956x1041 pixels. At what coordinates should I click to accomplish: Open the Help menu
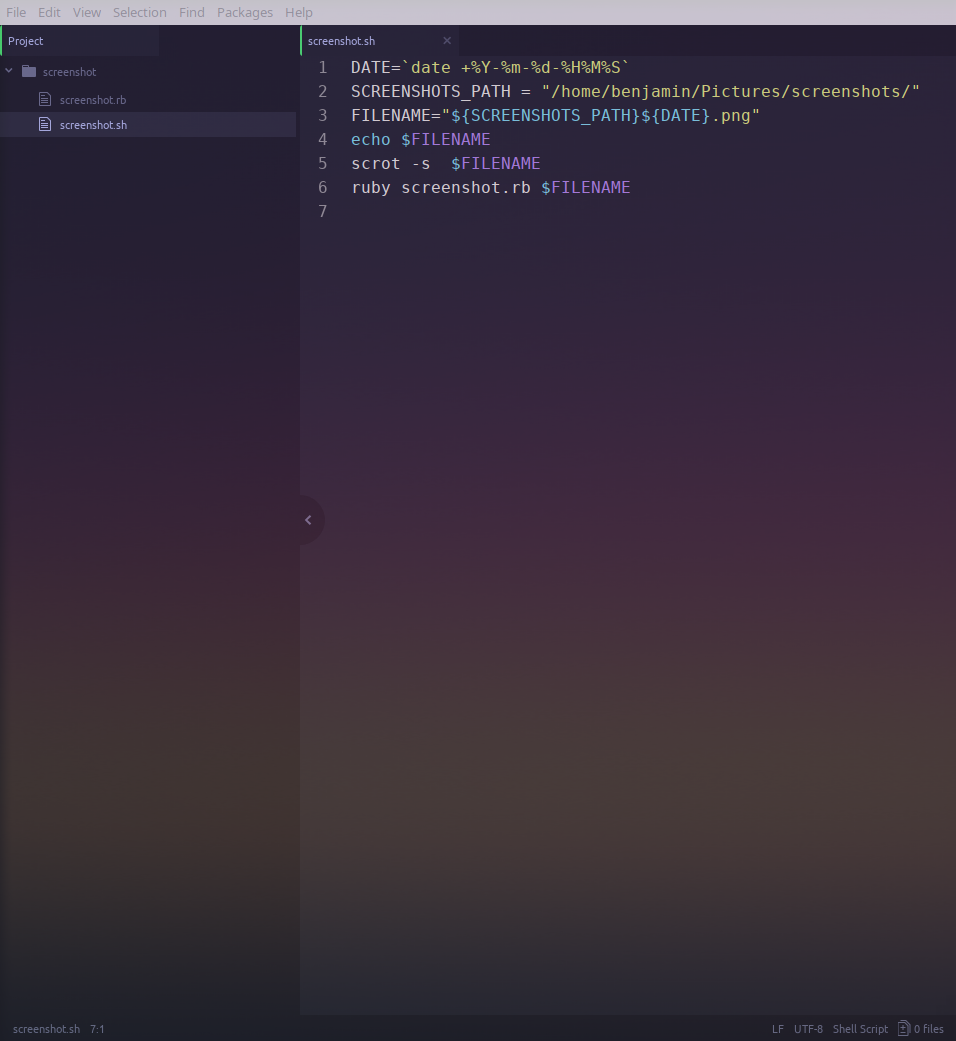(x=299, y=13)
